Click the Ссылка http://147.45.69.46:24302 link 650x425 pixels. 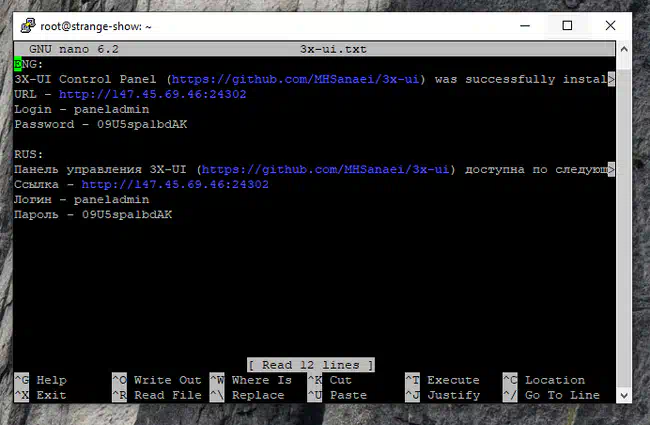coord(175,184)
